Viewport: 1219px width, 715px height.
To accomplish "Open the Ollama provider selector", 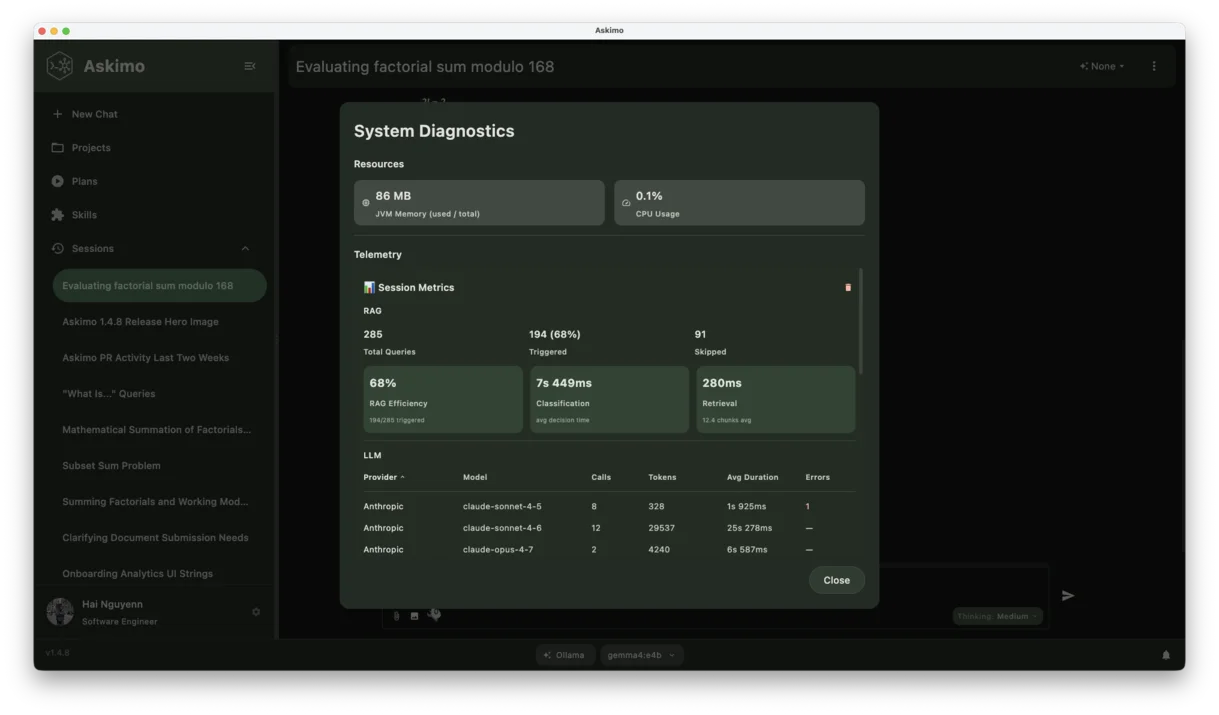I will click(x=565, y=655).
